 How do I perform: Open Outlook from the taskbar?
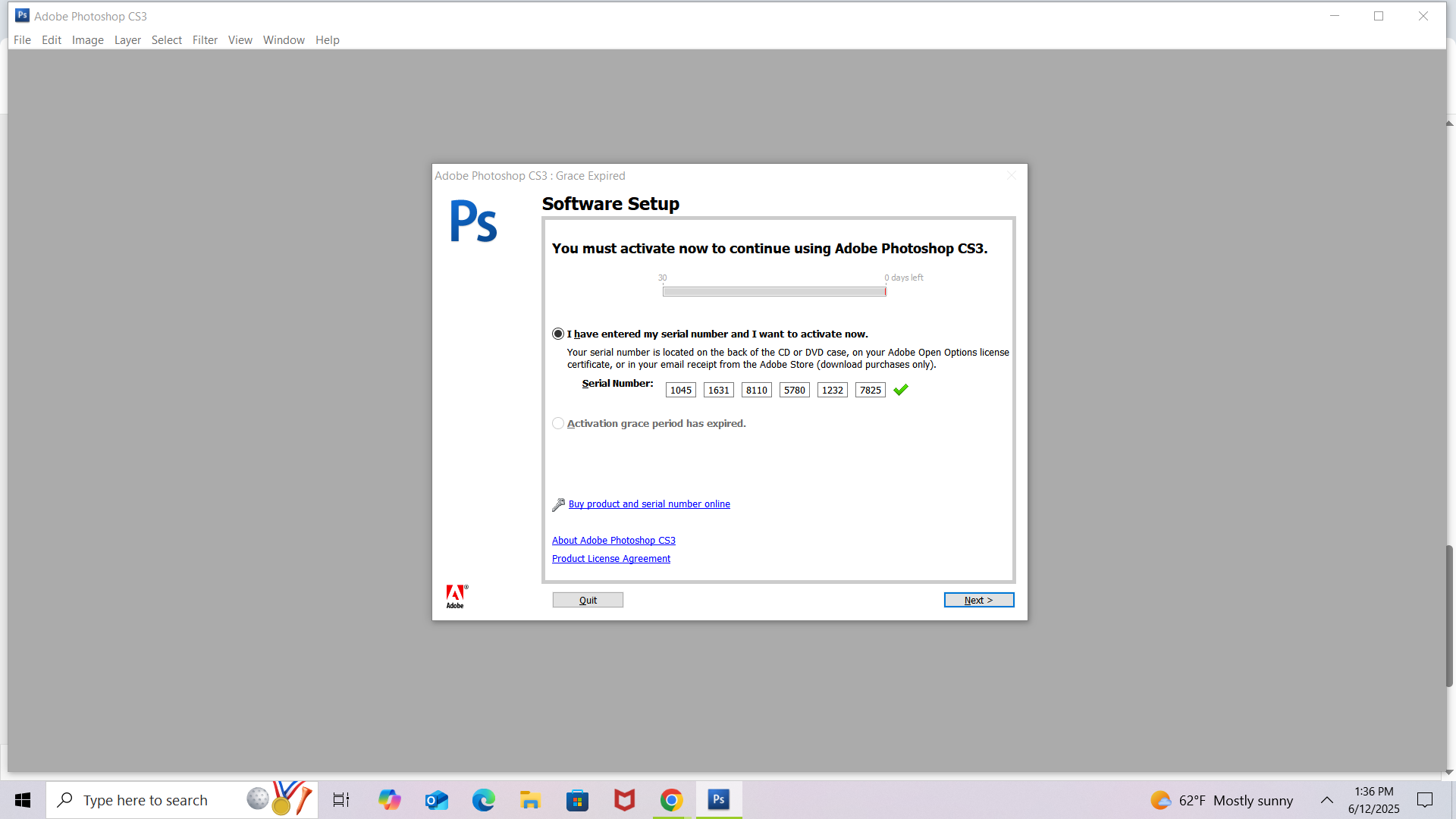[437, 800]
